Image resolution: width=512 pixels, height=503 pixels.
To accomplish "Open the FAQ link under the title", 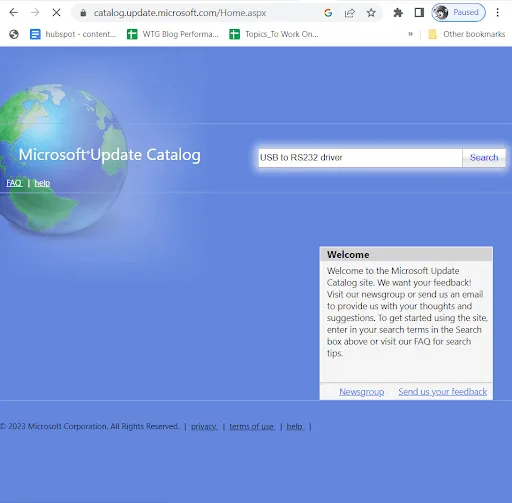I will click(x=14, y=183).
